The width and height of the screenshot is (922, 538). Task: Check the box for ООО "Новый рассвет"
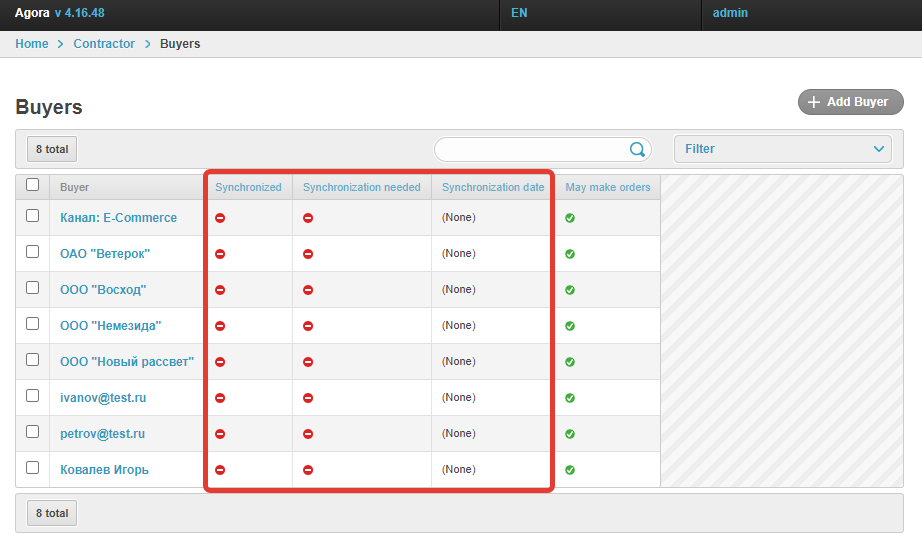point(33,360)
